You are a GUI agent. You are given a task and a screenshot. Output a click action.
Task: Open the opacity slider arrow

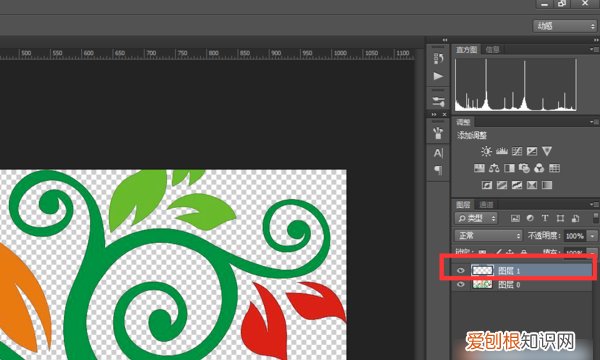tap(593, 236)
